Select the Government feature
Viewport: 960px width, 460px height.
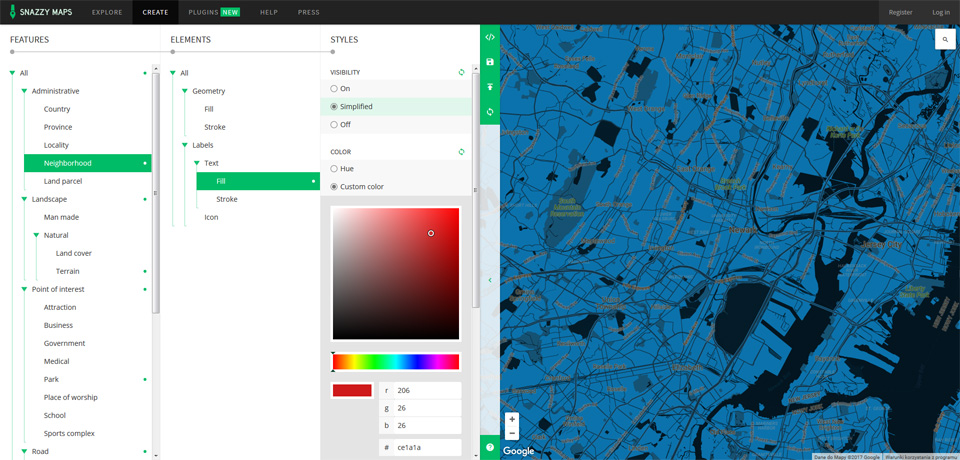coord(64,344)
